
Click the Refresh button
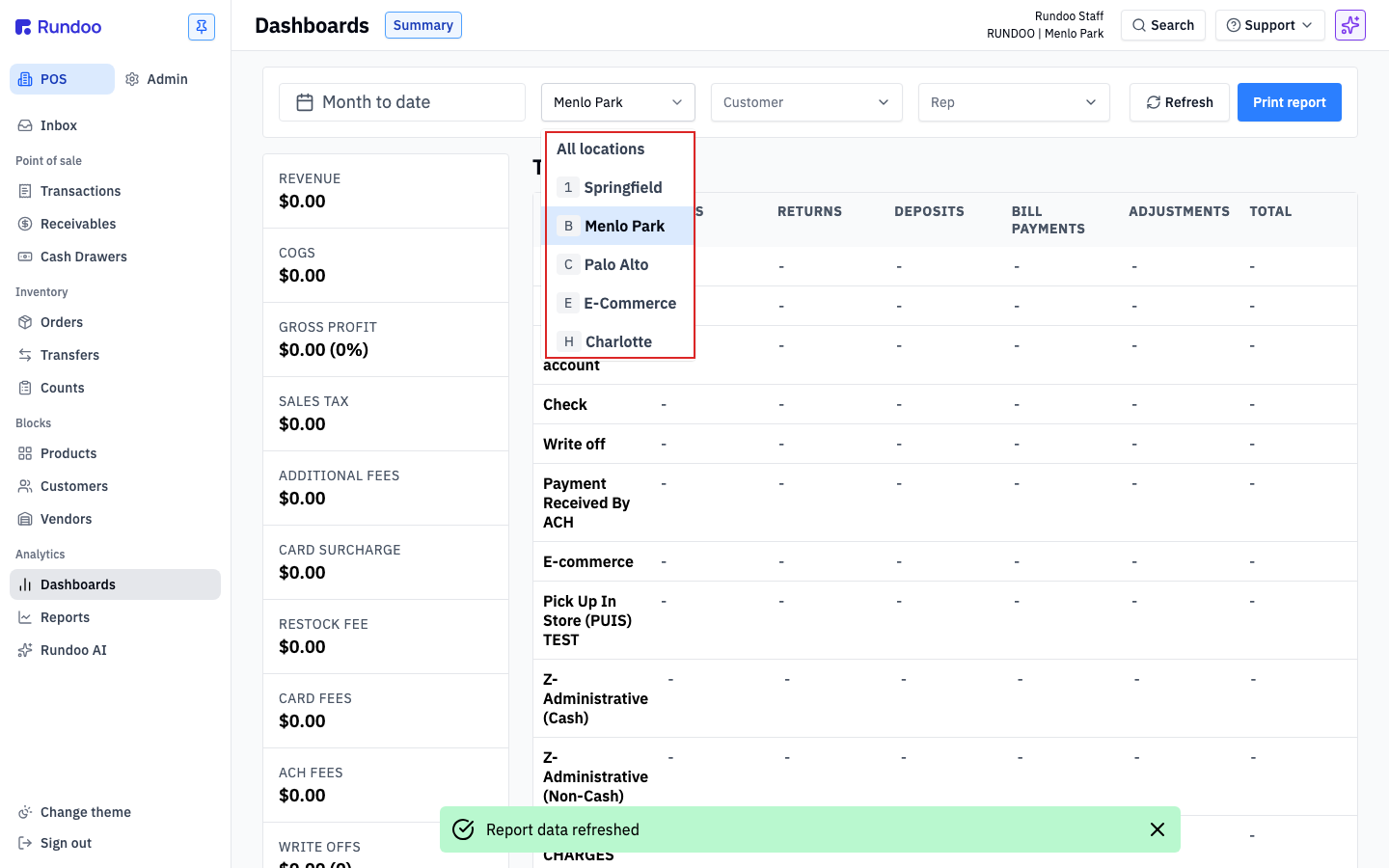point(1180,102)
